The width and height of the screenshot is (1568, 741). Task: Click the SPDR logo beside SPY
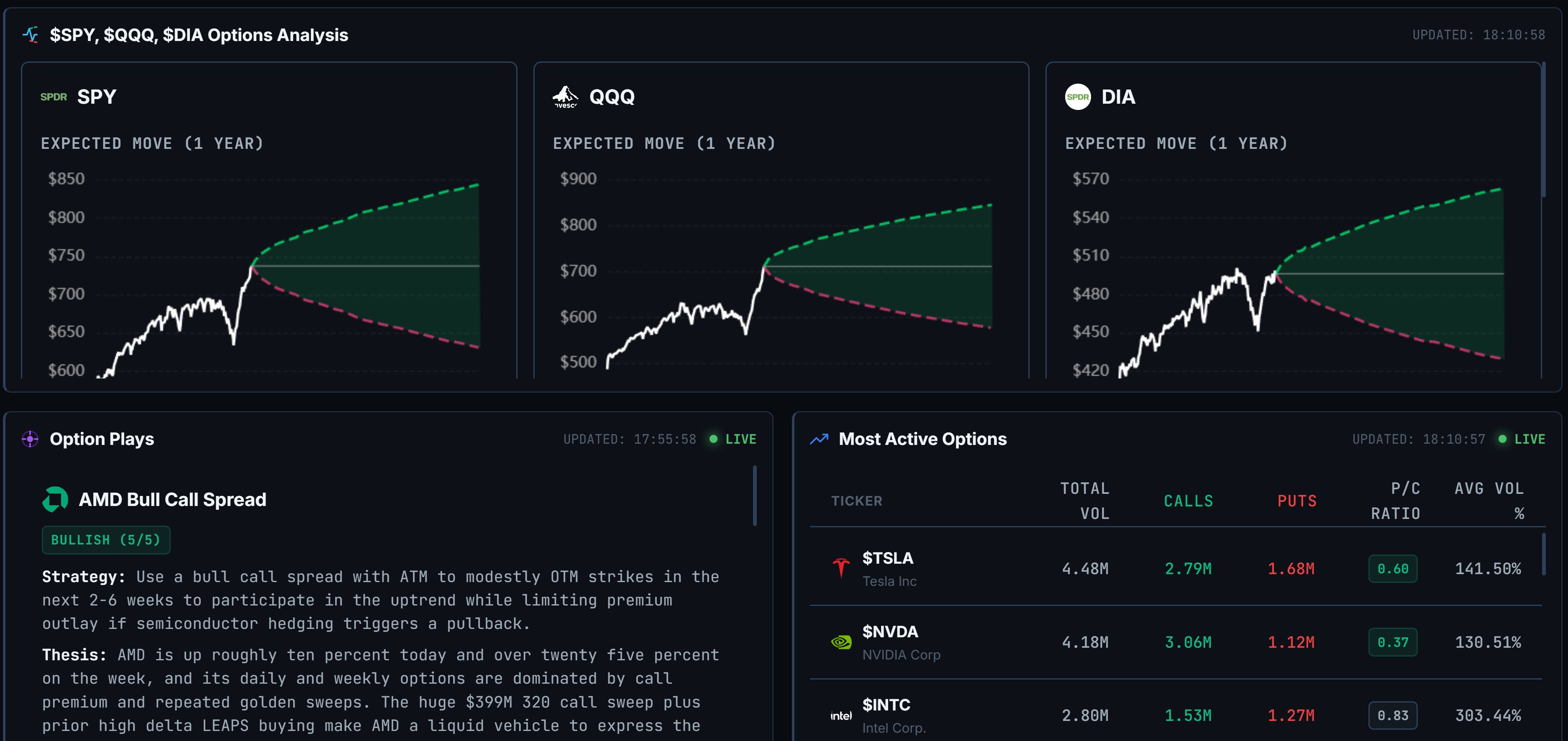54,97
